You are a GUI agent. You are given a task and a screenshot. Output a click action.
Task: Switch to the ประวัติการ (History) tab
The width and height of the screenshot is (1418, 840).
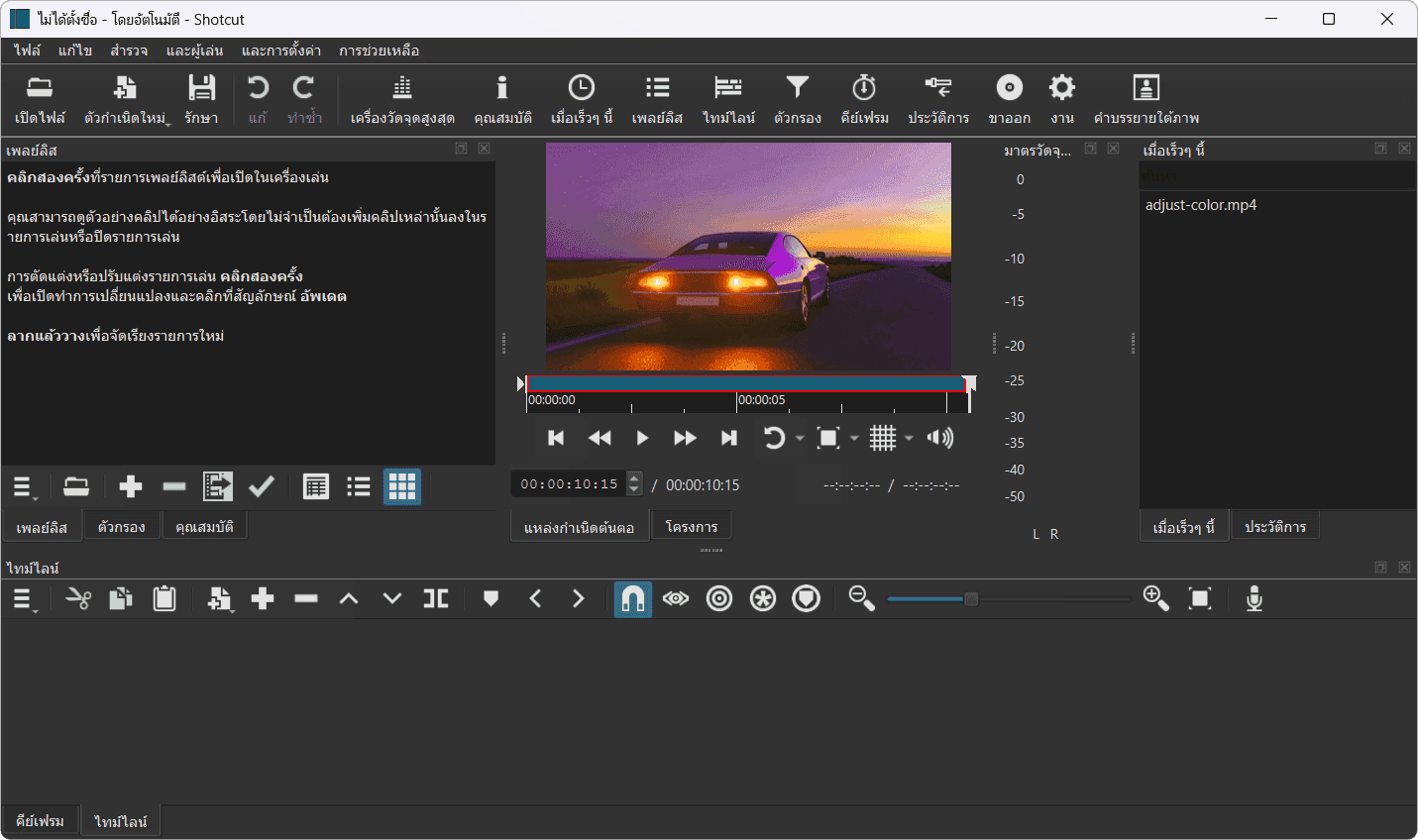(1275, 527)
